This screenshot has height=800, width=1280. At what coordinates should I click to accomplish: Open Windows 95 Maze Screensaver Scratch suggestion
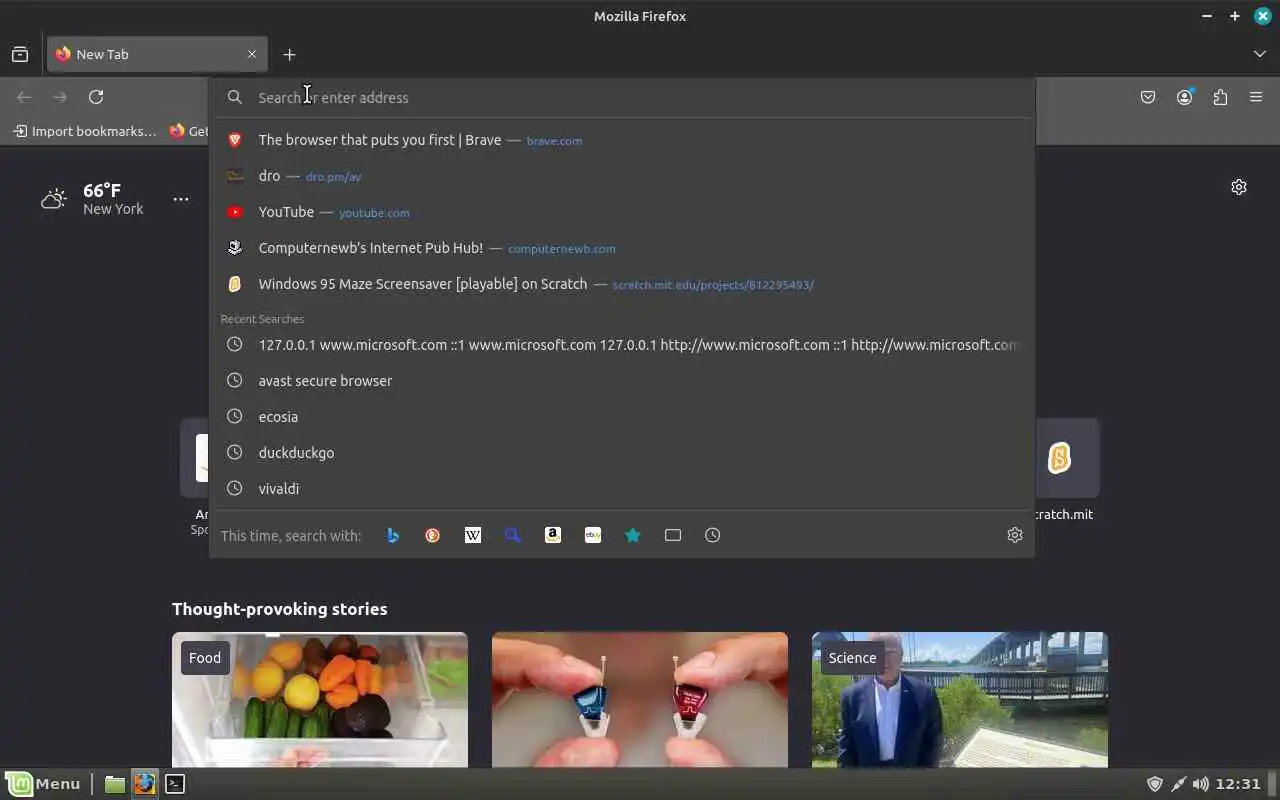[x=622, y=284]
